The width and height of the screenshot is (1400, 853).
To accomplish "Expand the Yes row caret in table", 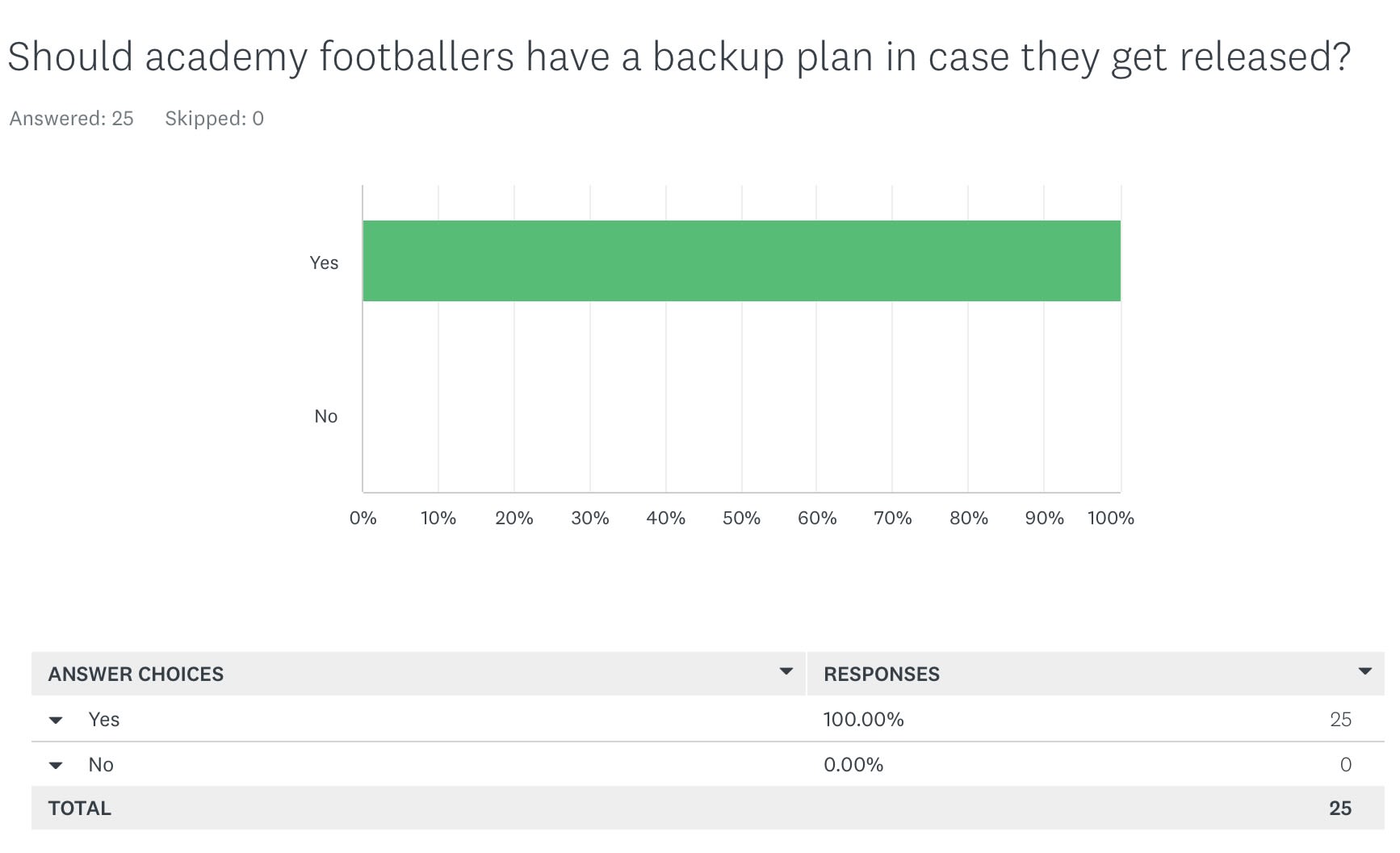I will [x=56, y=720].
